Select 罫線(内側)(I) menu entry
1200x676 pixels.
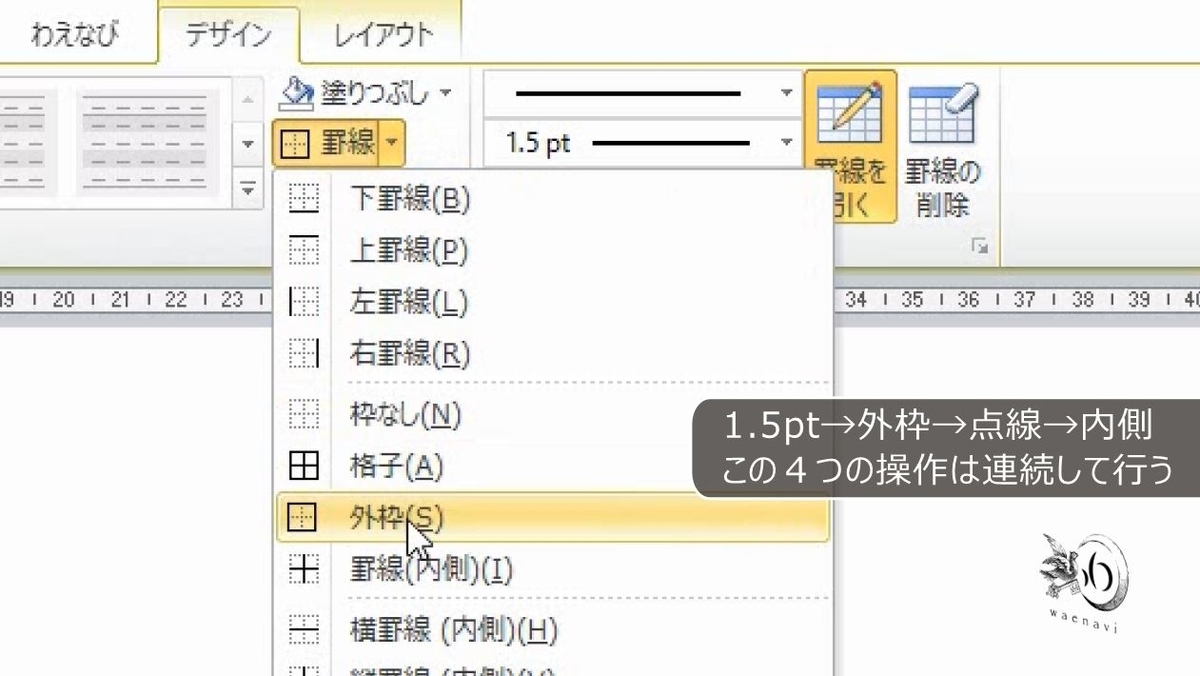click(553, 569)
